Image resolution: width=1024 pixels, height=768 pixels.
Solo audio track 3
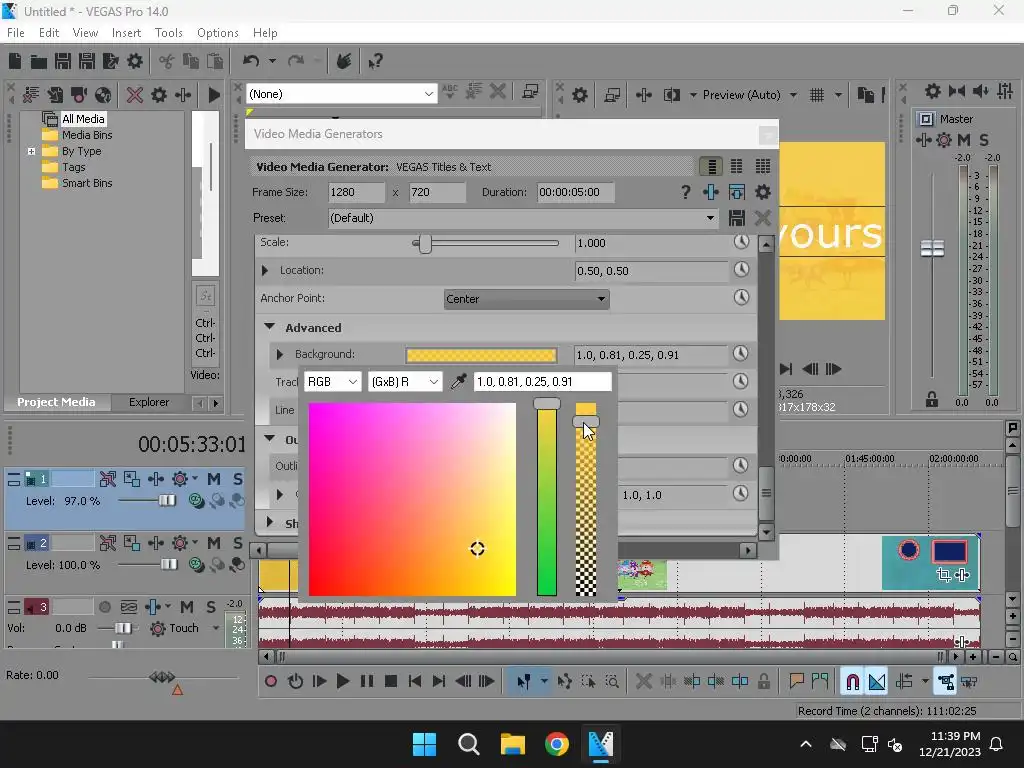tap(211, 607)
